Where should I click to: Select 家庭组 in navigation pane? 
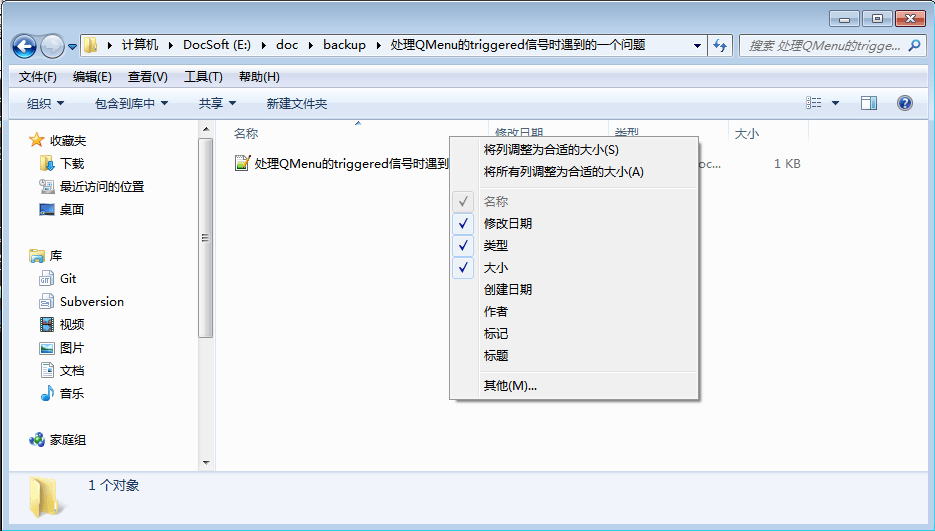click(x=67, y=440)
